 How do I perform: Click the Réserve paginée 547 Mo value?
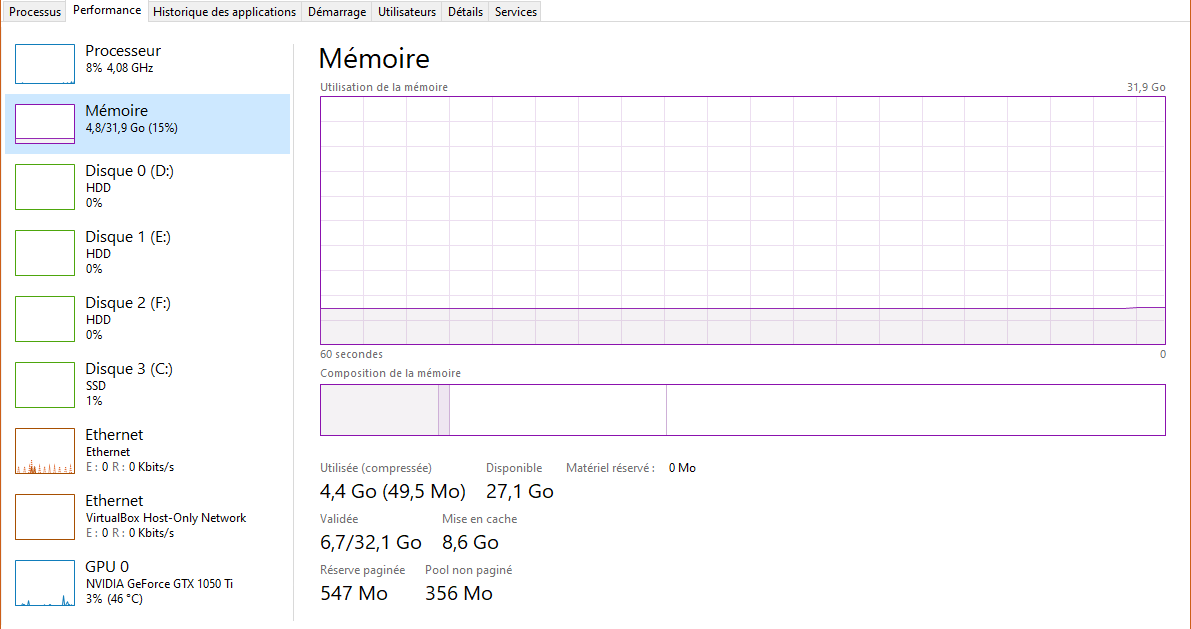tap(354, 593)
